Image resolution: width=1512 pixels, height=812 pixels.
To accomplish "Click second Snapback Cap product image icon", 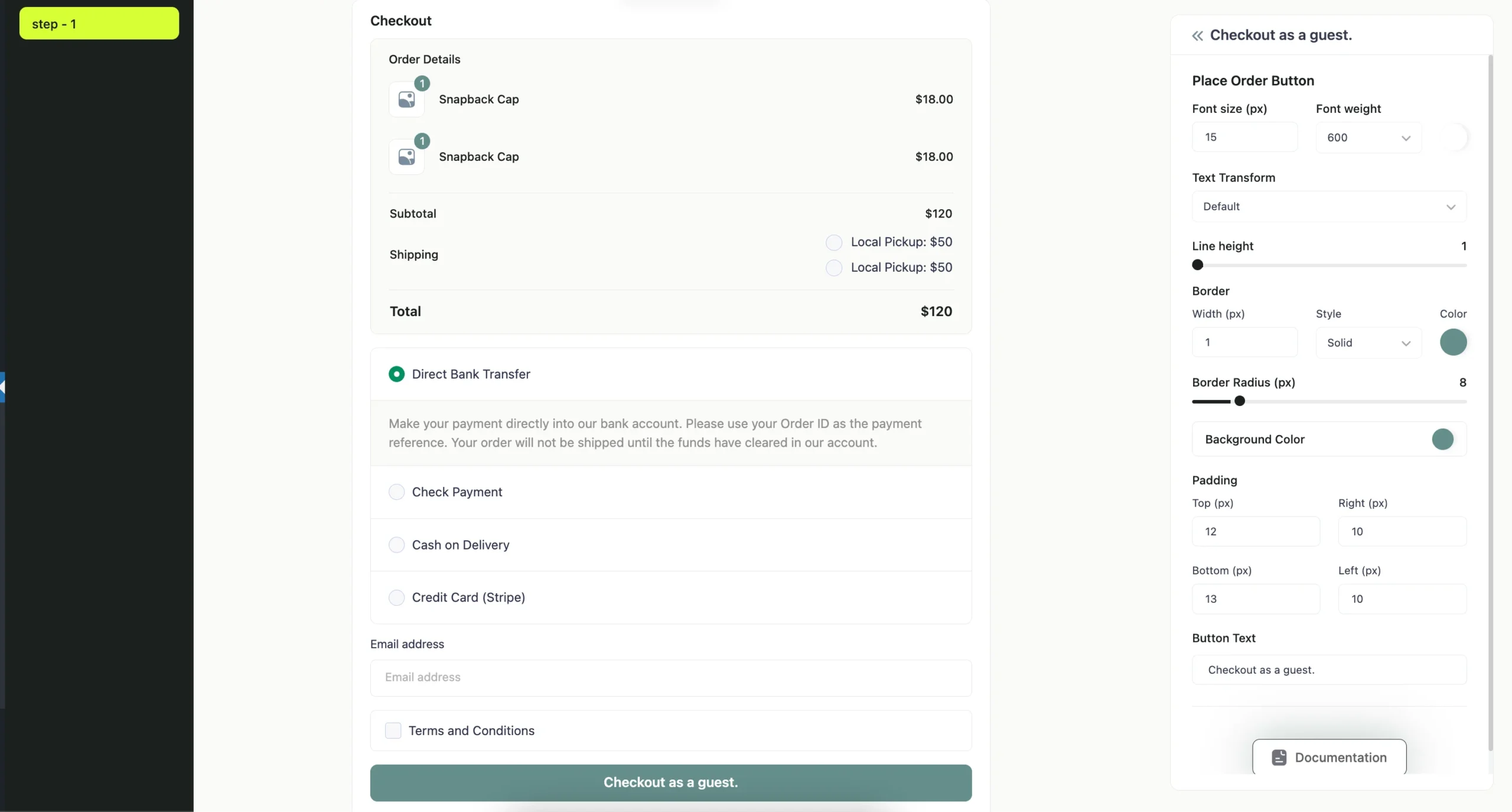I will click(406, 157).
